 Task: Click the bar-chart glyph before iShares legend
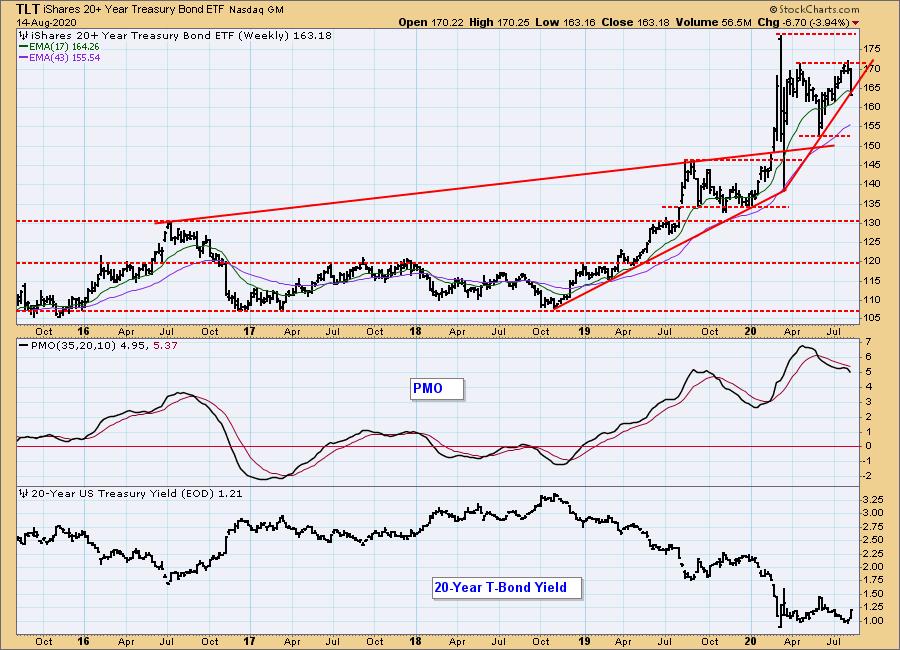[x=24, y=36]
